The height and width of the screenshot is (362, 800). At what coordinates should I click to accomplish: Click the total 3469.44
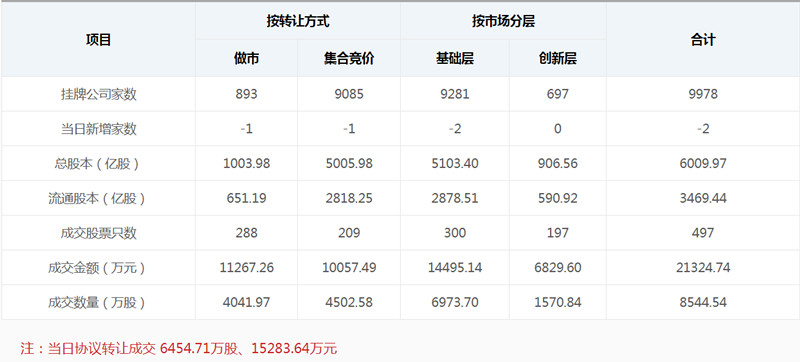703,198
